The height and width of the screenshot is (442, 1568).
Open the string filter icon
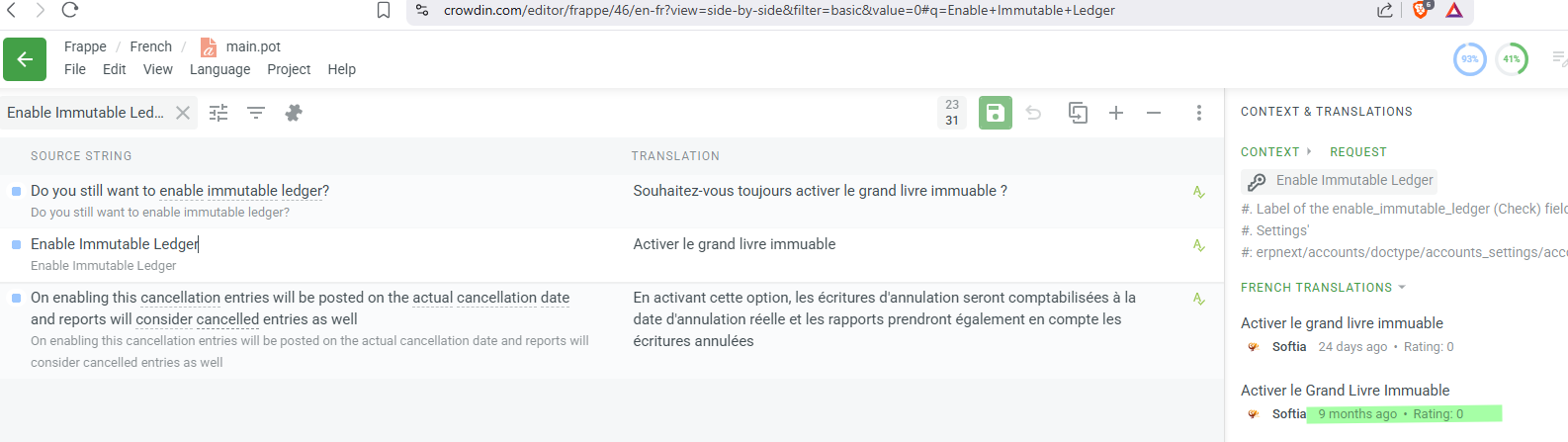(256, 113)
